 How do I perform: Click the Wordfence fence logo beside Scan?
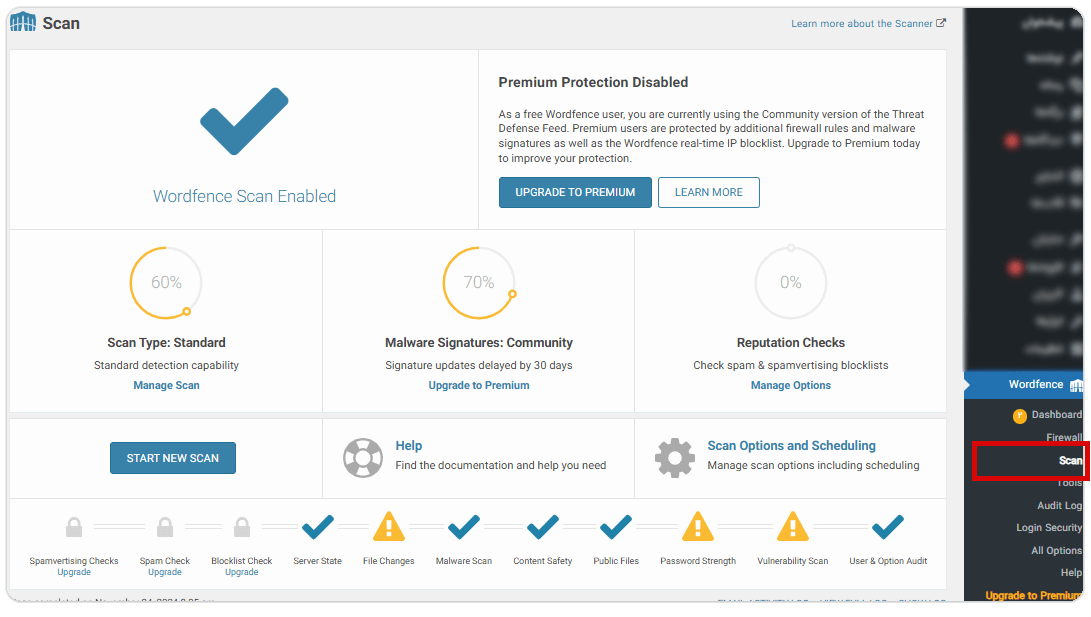(x=23, y=22)
